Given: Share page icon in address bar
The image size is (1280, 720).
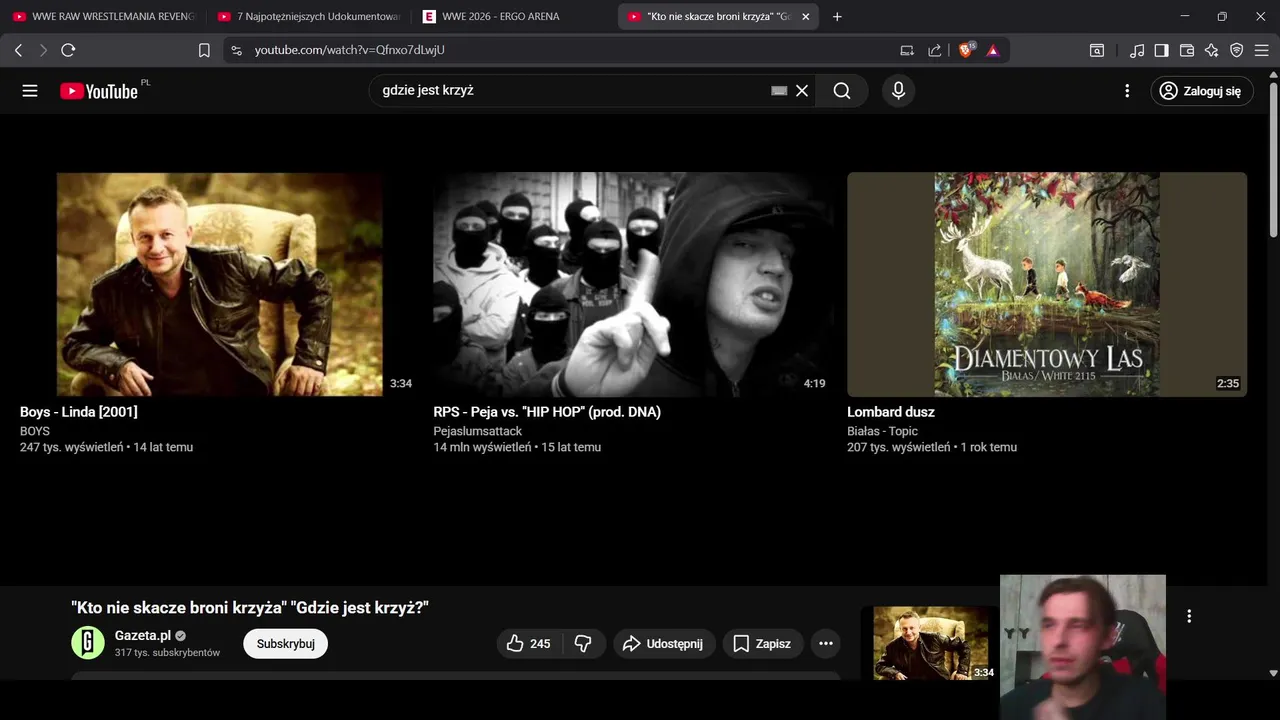Looking at the screenshot, I should pyautogui.click(x=935, y=50).
